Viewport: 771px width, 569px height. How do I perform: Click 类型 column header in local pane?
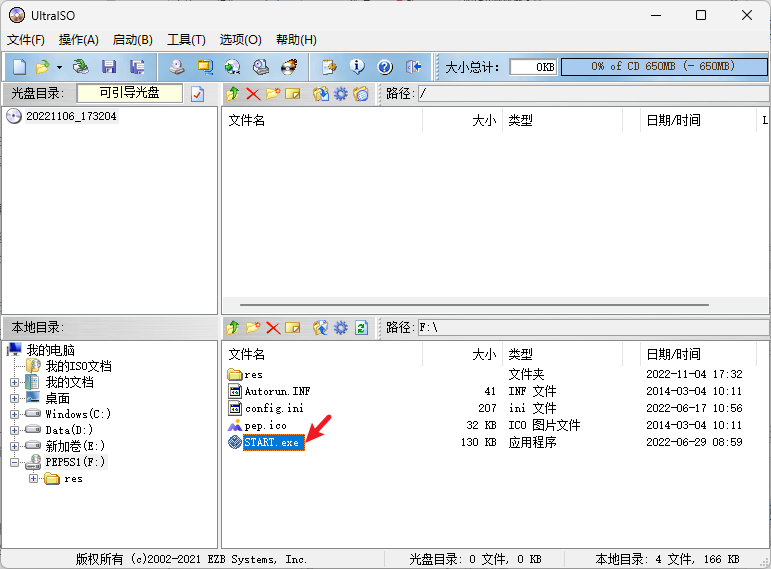(x=563, y=355)
